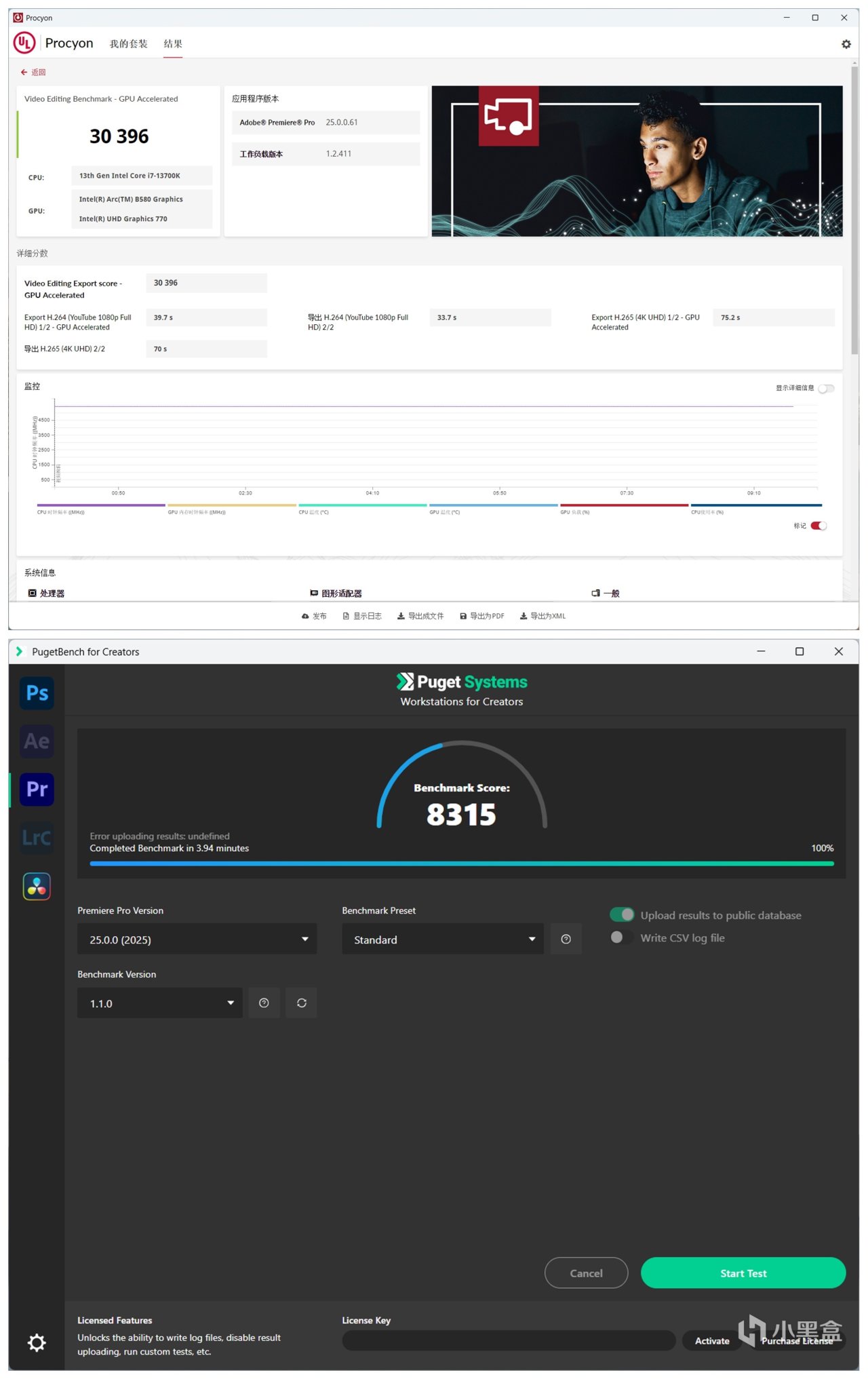This screenshot has height=1379, width=868.
Task: Click the Adobe Premiere Pro version 25.0.0.61 value
Action: (342, 123)
